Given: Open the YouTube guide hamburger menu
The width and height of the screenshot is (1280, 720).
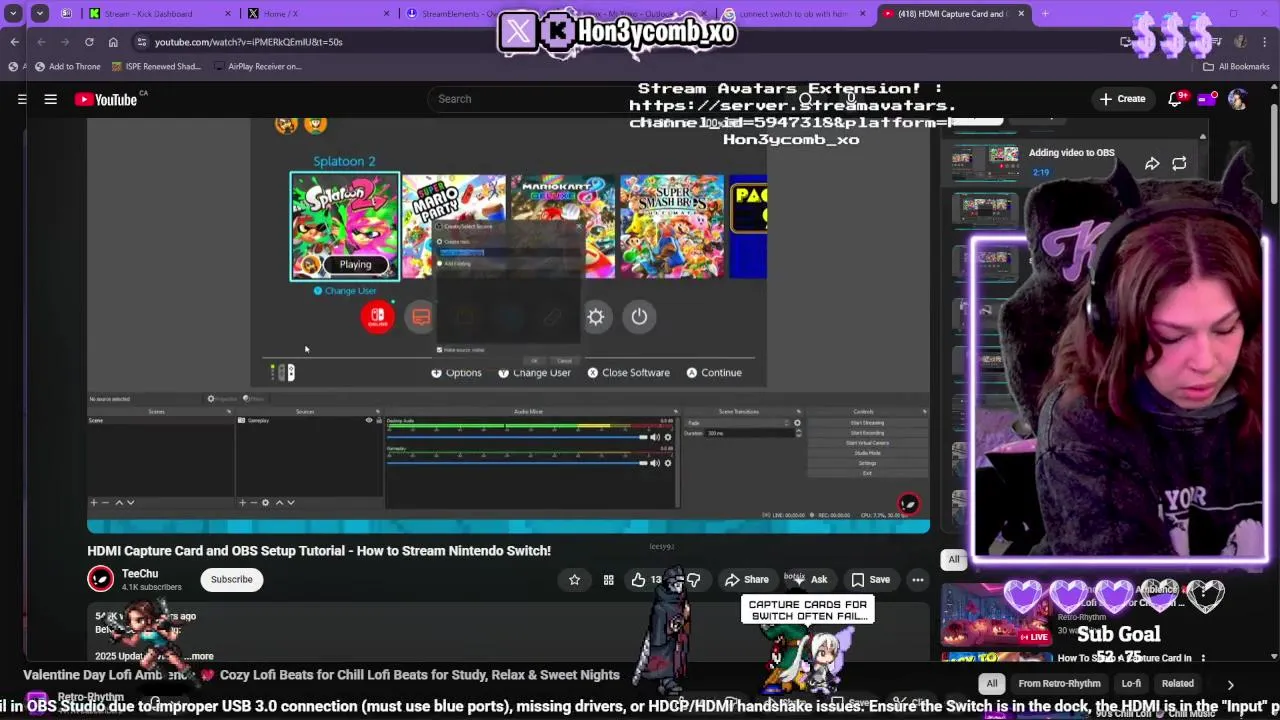Looking at the screenshot, I should [50, 99].
